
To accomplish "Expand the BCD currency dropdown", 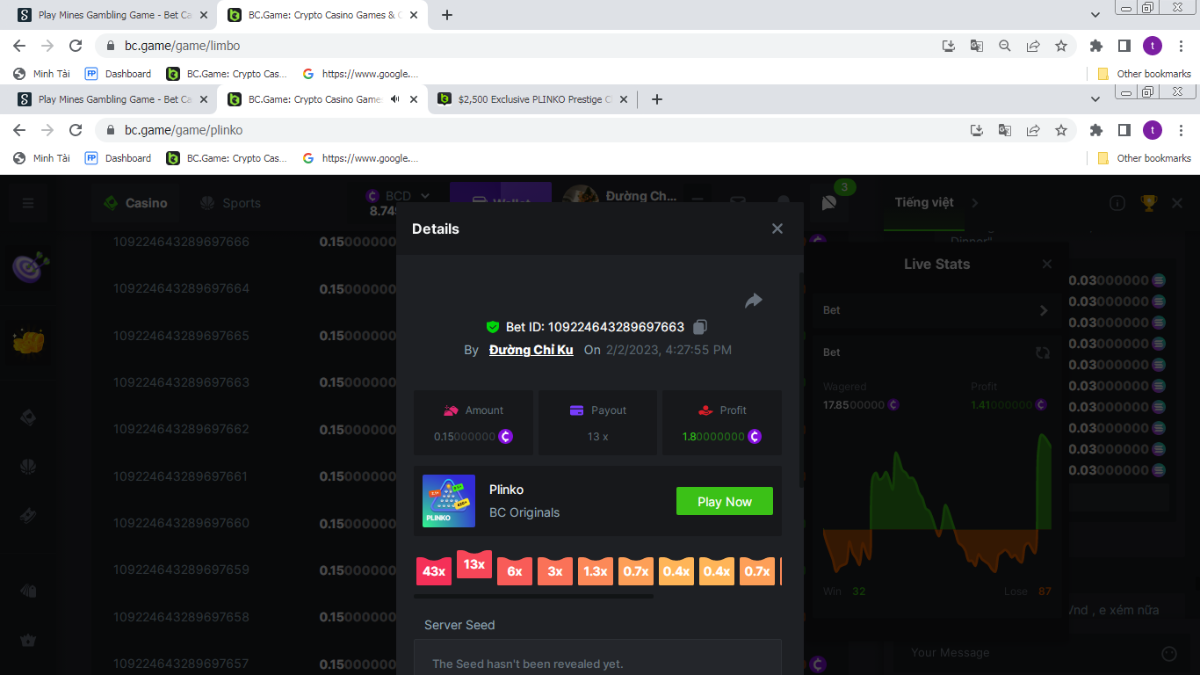I will pos(425,196).
